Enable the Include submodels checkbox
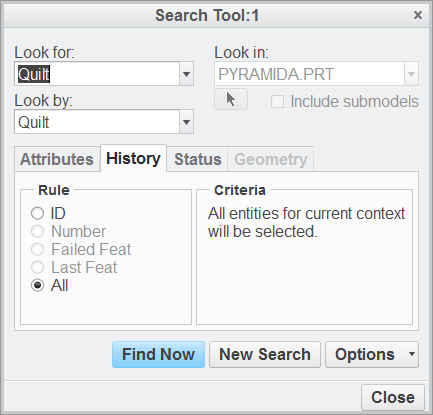This screenshot has width=433, height=415. [277, 102]
